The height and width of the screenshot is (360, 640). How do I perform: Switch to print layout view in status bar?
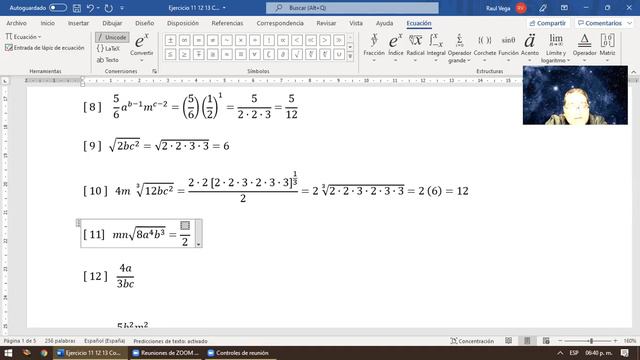coord(527,341)
